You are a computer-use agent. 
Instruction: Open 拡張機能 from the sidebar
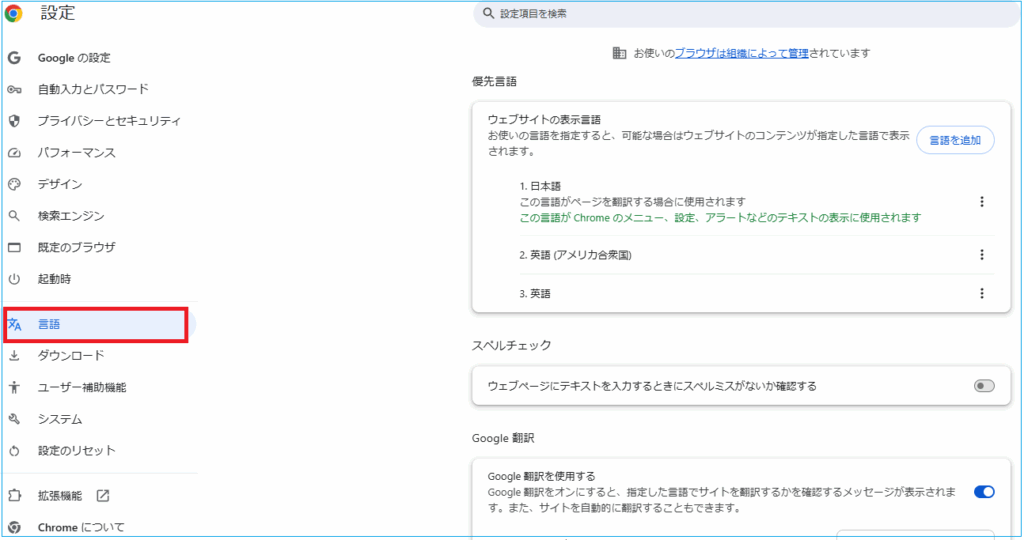click(60, 496)
